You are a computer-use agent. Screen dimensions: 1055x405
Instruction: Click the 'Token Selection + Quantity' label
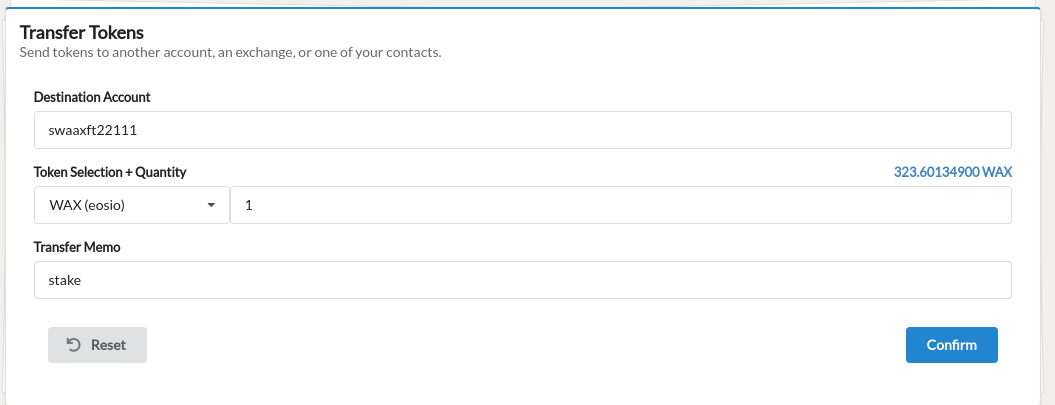click(x=110, y=172)
